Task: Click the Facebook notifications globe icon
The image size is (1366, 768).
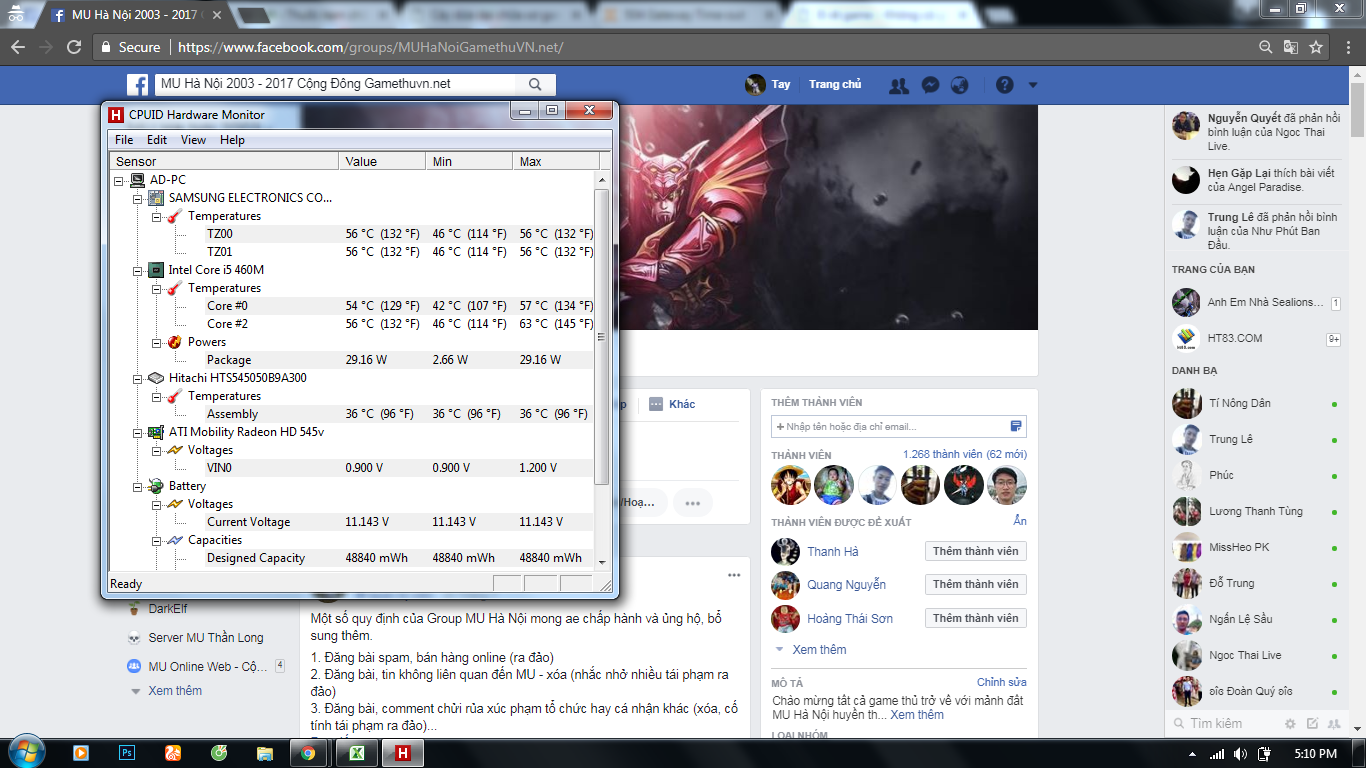Action: (960, 85)
